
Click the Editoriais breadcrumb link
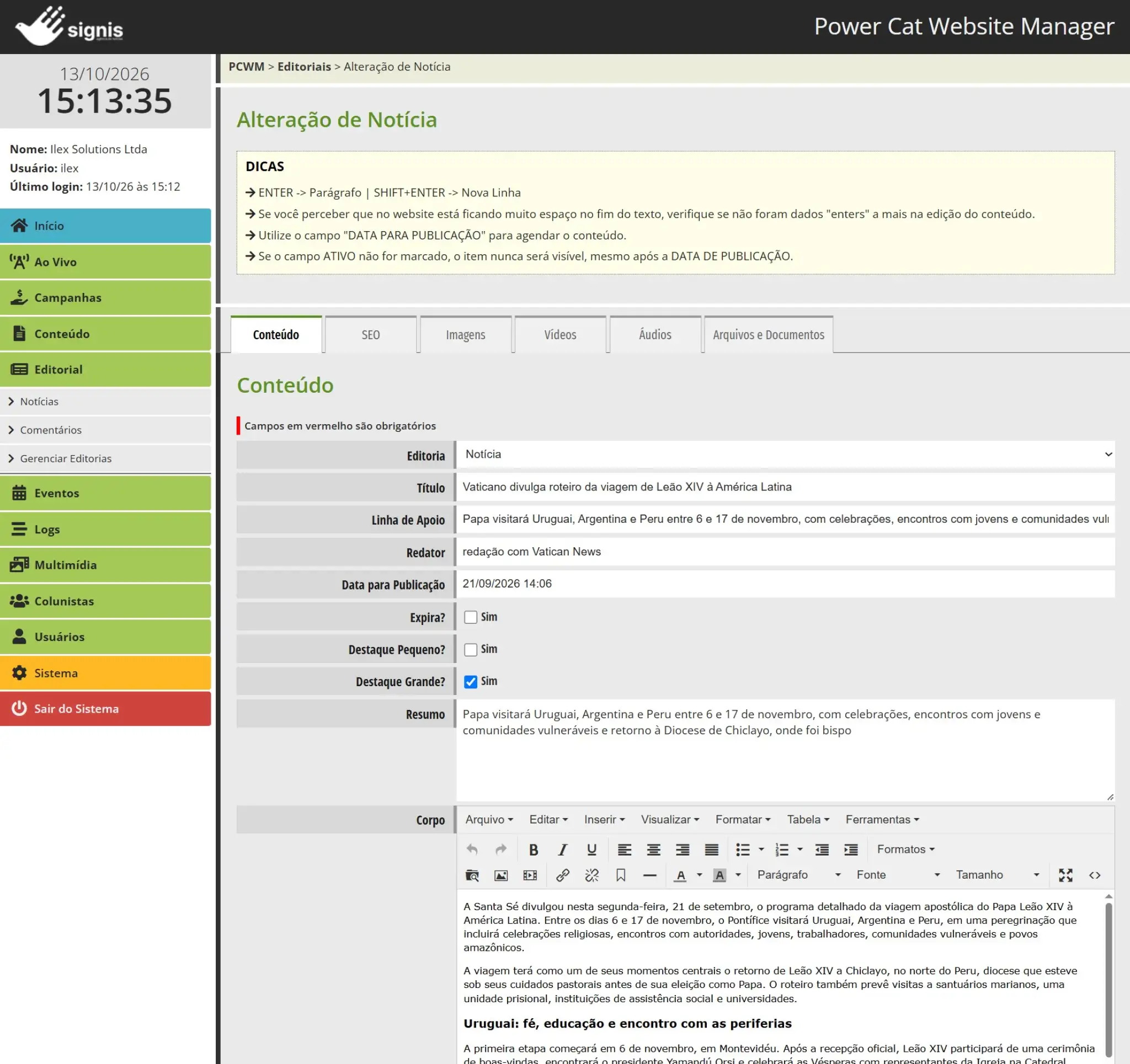(x=304, y=67)
